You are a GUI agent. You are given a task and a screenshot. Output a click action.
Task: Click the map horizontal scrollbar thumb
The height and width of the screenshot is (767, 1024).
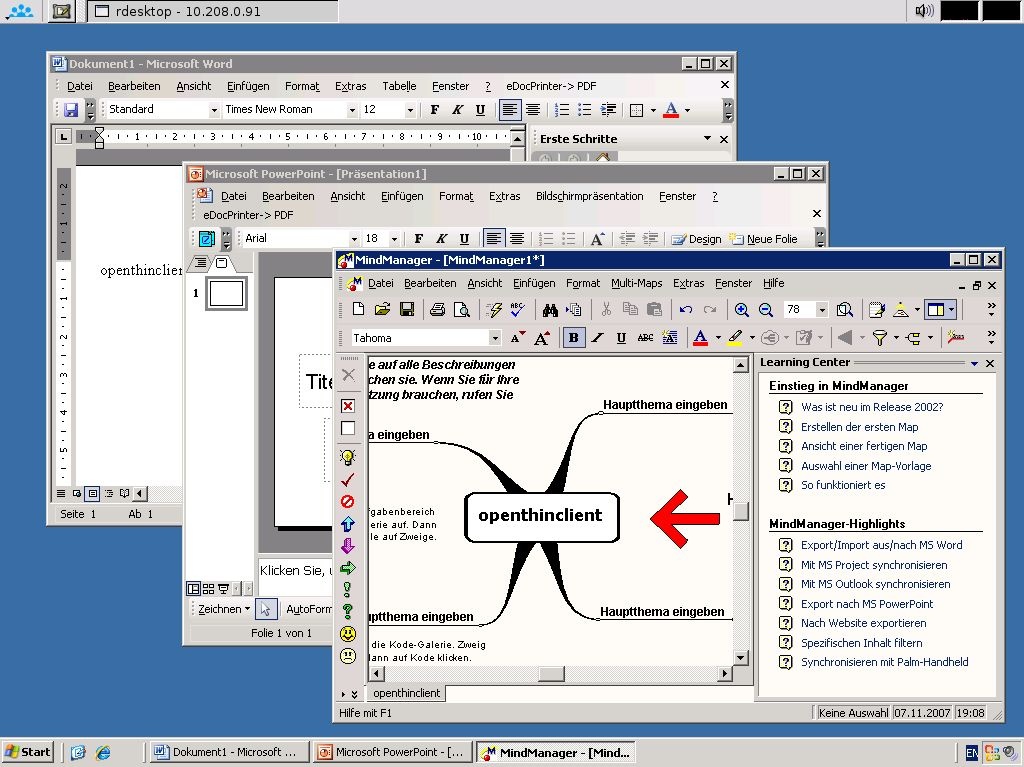(551, 674)
